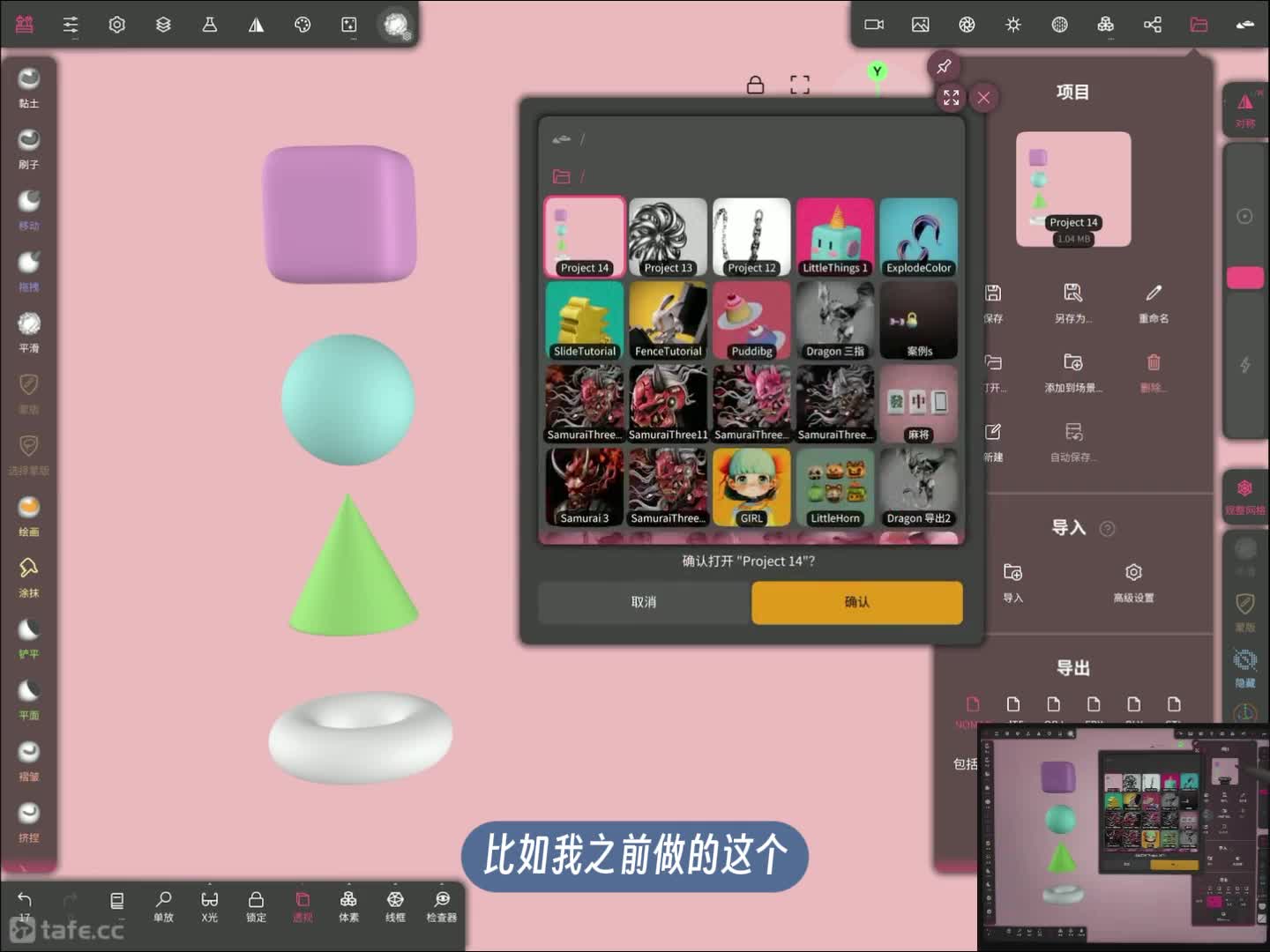Viewport: 1270px width, 952px height.
Task: Open the background image menu
Action: (x=921, y=25)
